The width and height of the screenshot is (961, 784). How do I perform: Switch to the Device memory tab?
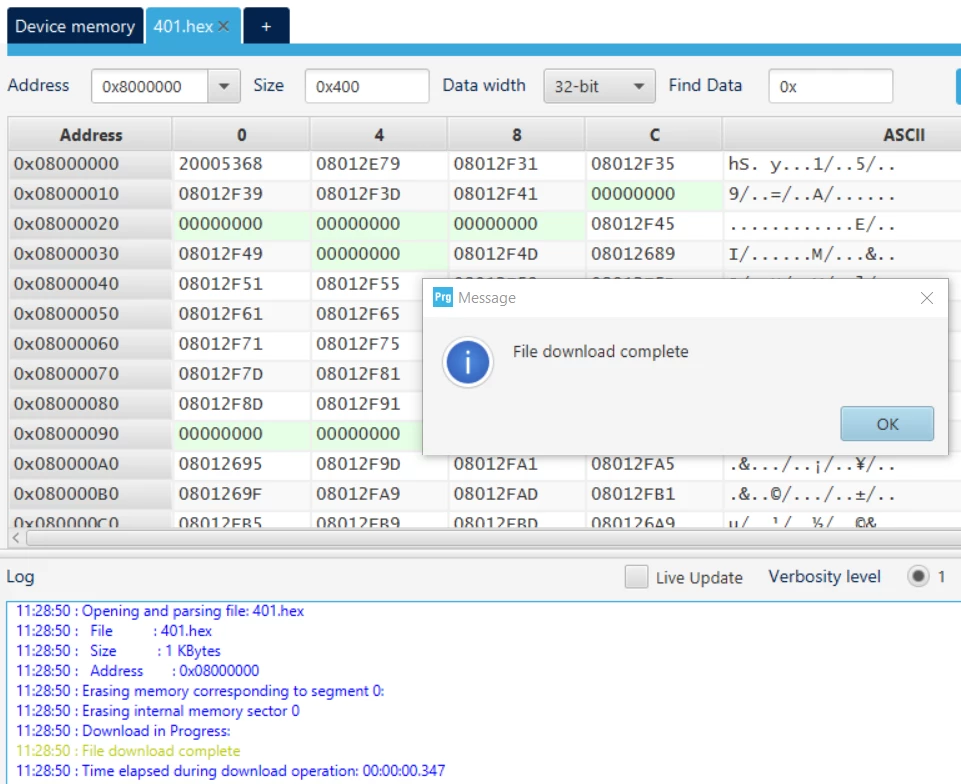tap(75, 26)
